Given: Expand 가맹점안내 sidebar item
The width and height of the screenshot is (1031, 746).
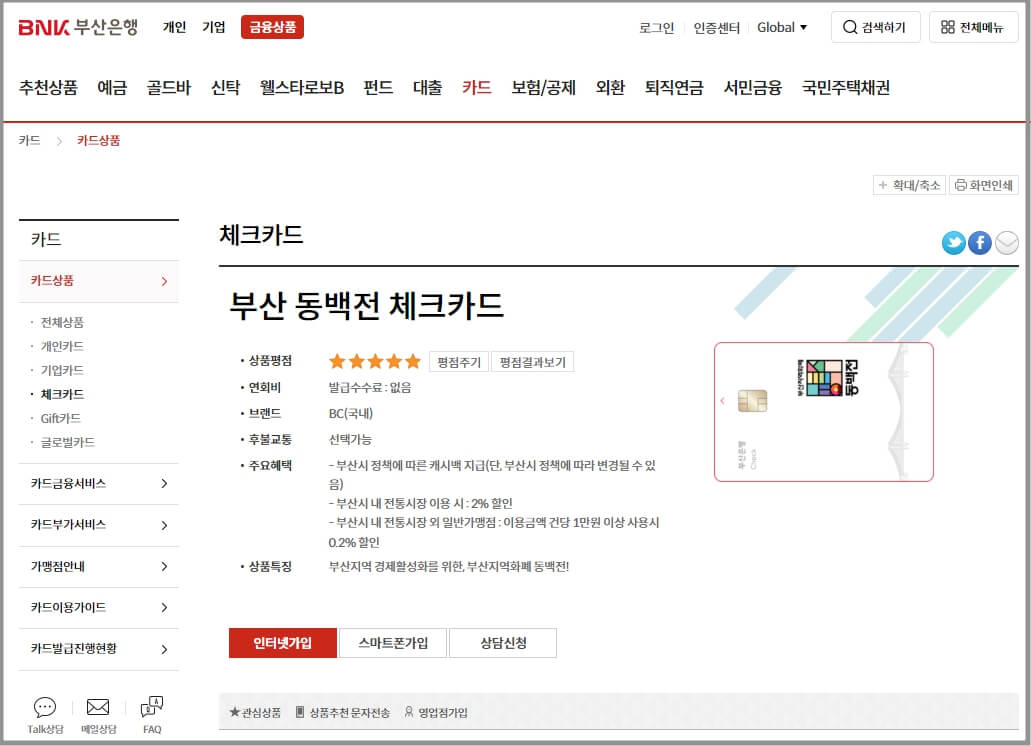Looking at the screenshot, I should pyautogui.click(x=99, y=567).
